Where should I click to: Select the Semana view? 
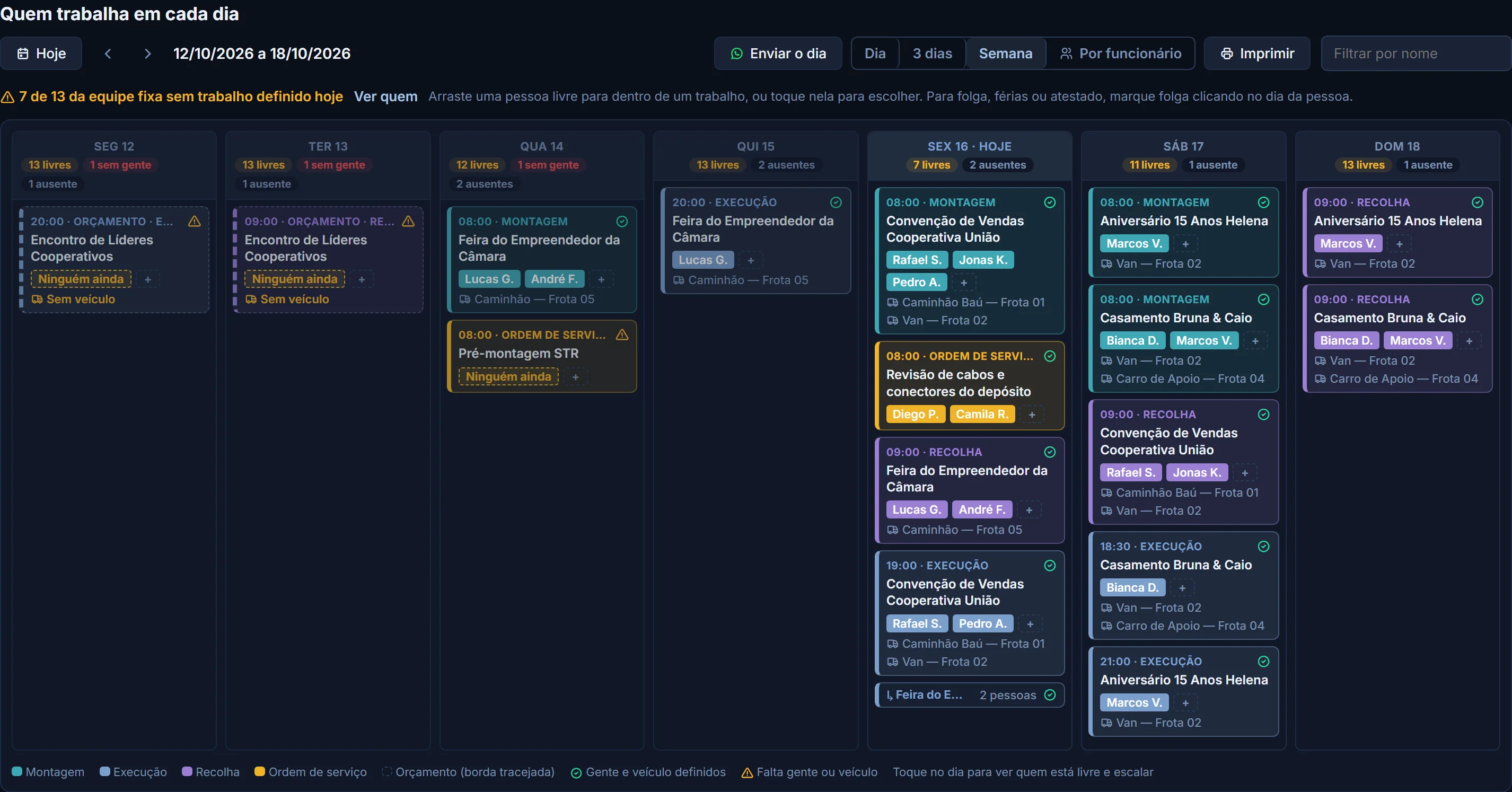(x=1006, y=54)
